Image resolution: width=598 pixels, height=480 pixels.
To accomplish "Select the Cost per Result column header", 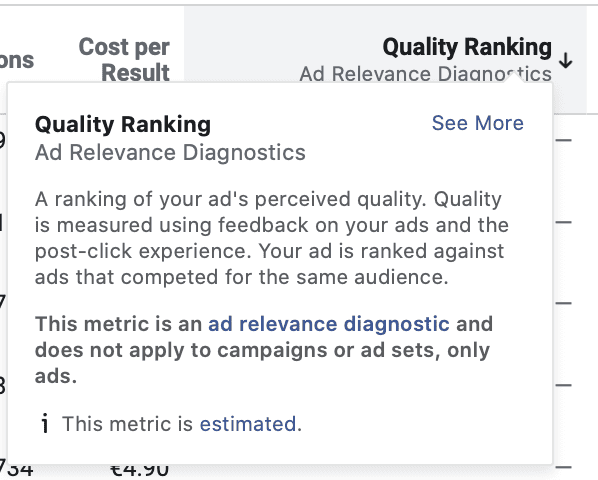I will click(124, 59).
